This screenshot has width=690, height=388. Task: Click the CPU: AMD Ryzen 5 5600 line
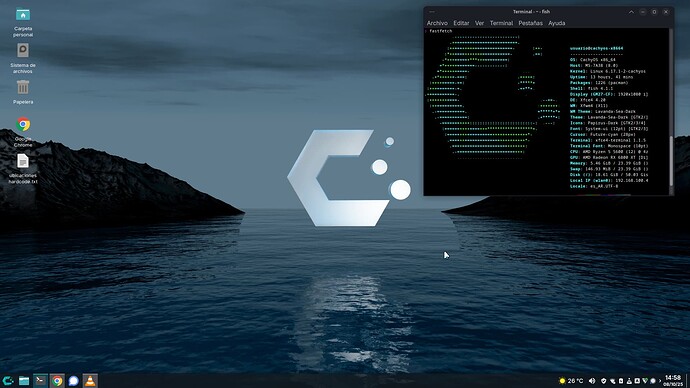[x=609, y=152]
